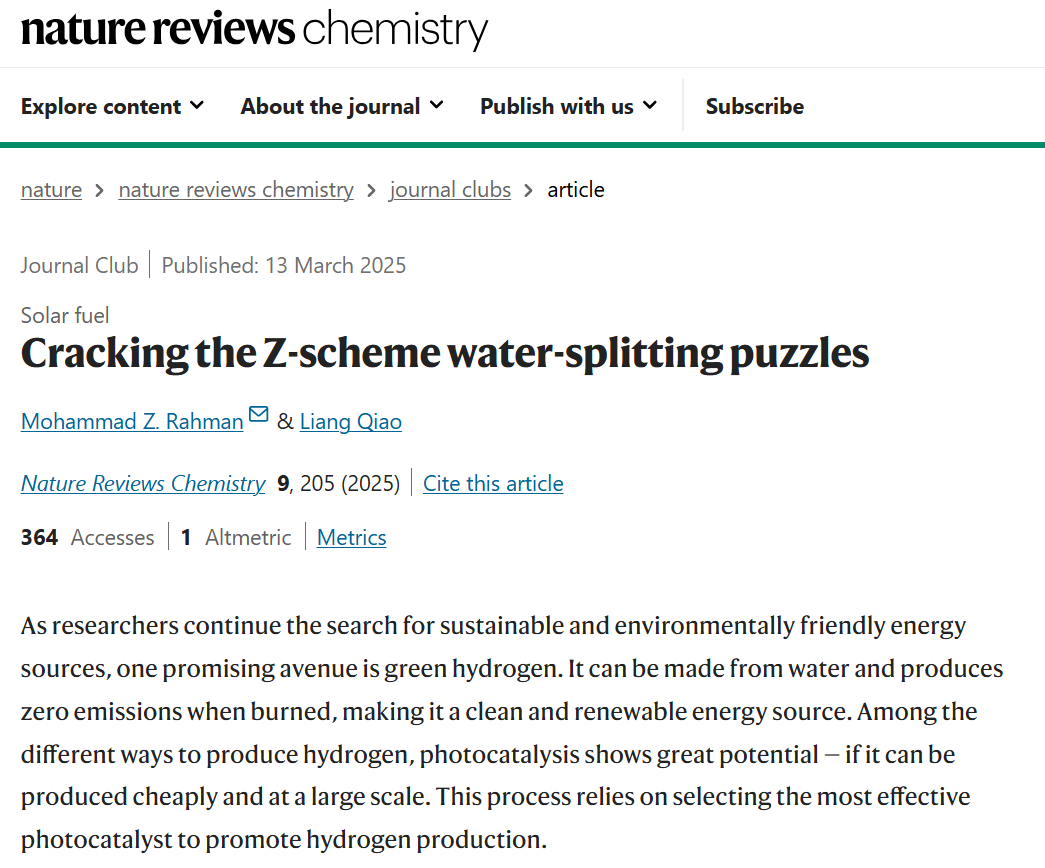
Task: Click the email envelope icon beside Mohammad Z. Rahman
Action: coord(259,415)
